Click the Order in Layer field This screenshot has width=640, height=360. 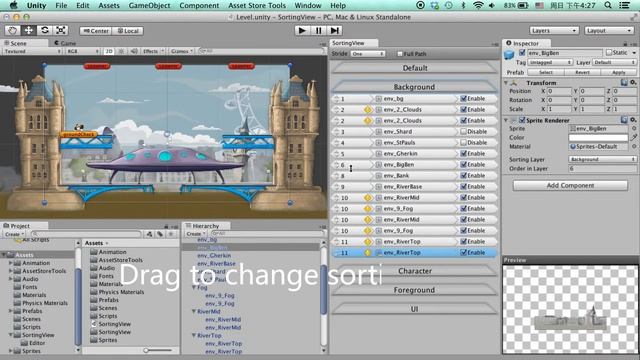602,169
